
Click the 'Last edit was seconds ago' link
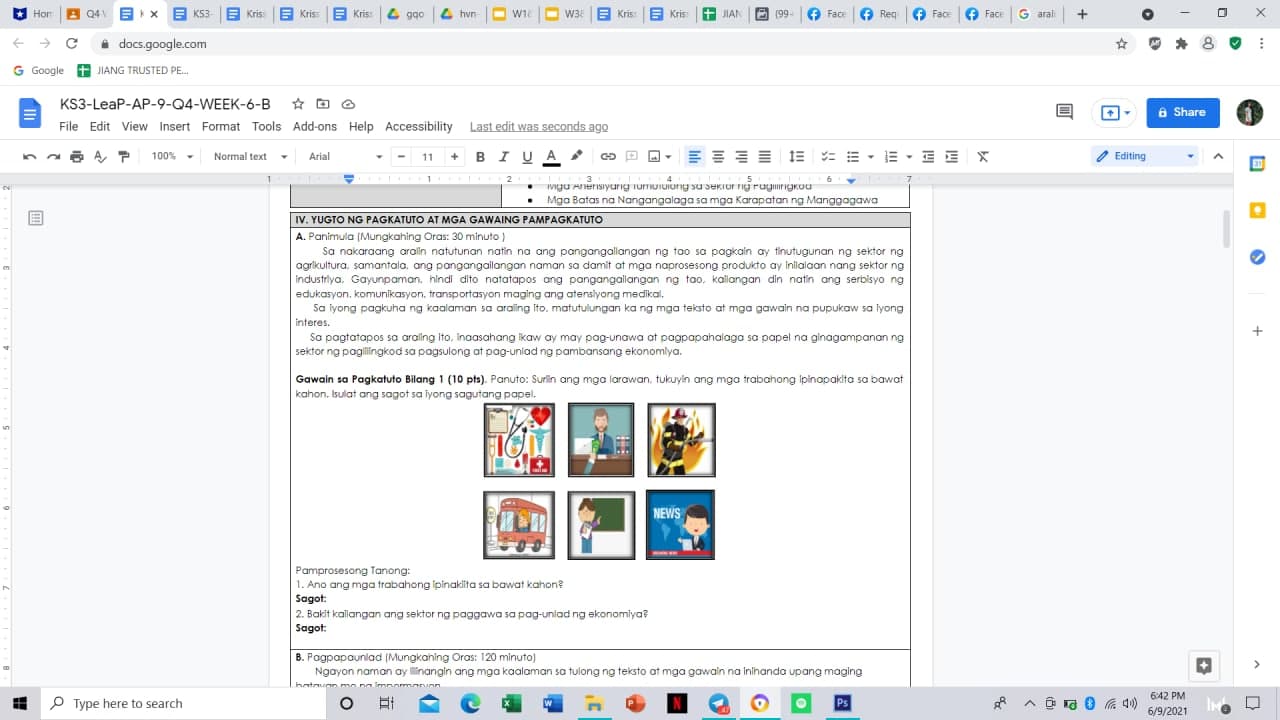tap(539, 126)
